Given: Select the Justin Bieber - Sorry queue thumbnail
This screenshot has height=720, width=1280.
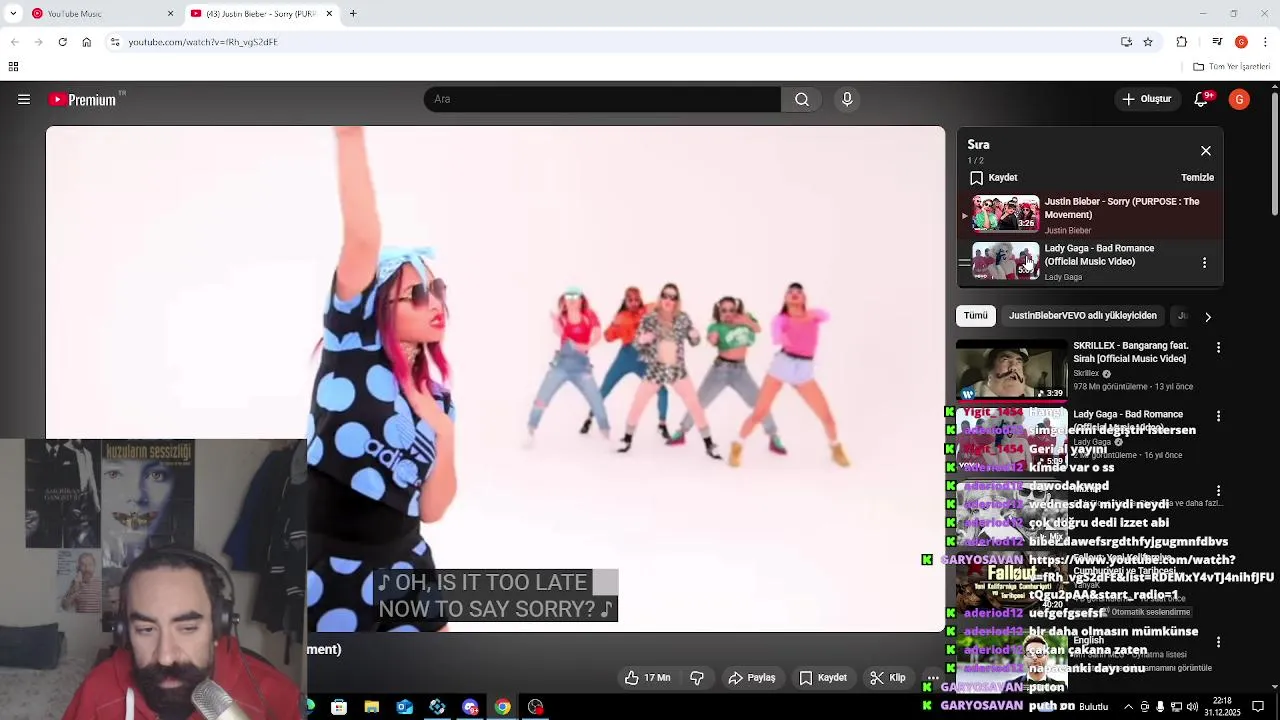Looking at the screenshot, I should pos(1006,214).
